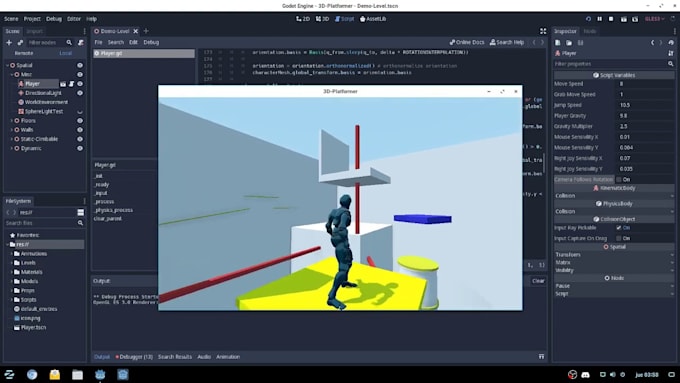This screenshot has height=383, width=680.
Task: Click the reload play icon in top toolbar
Action: [x=588, y=19]
